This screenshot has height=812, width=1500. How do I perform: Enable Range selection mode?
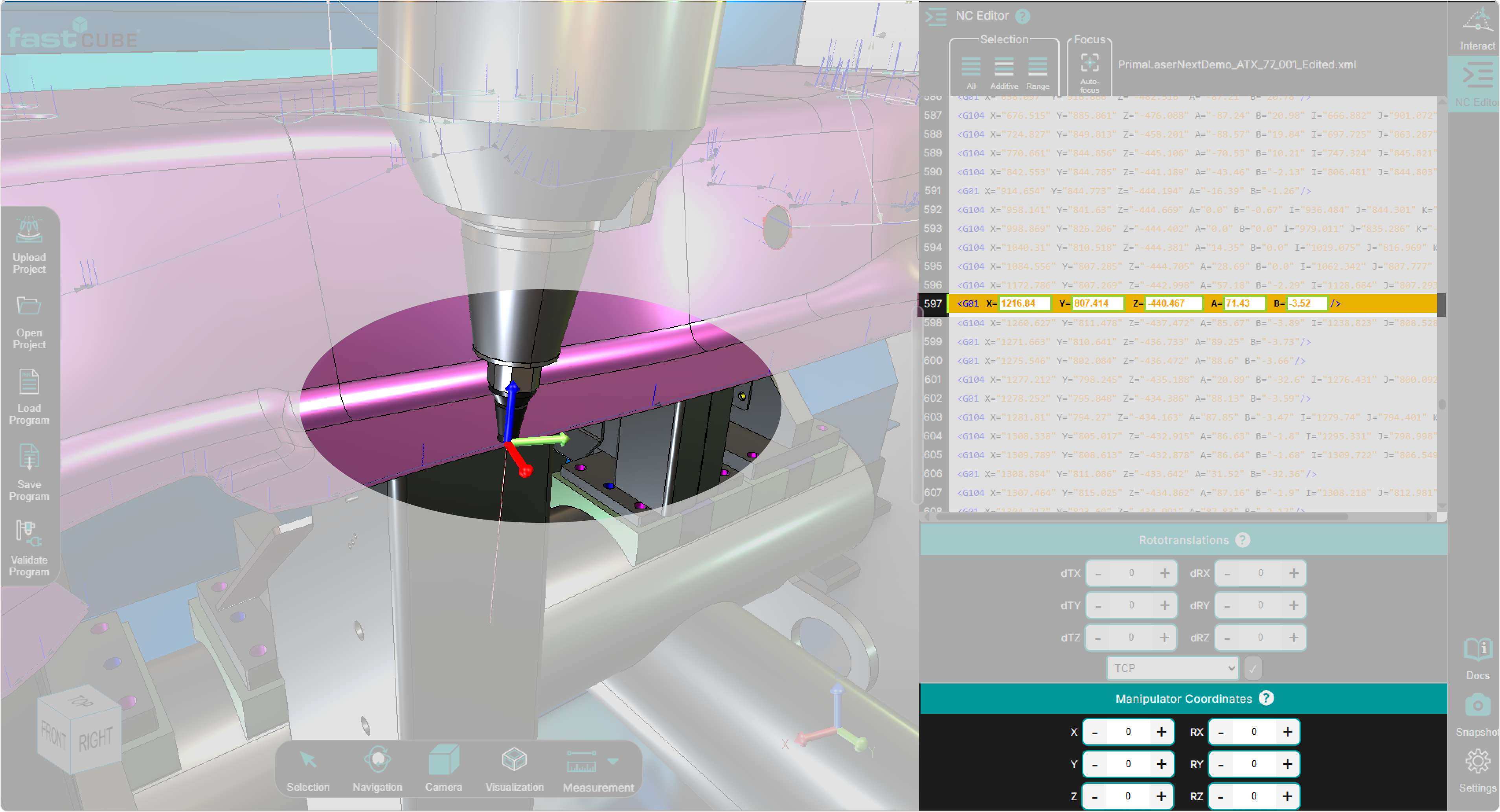1038,66
